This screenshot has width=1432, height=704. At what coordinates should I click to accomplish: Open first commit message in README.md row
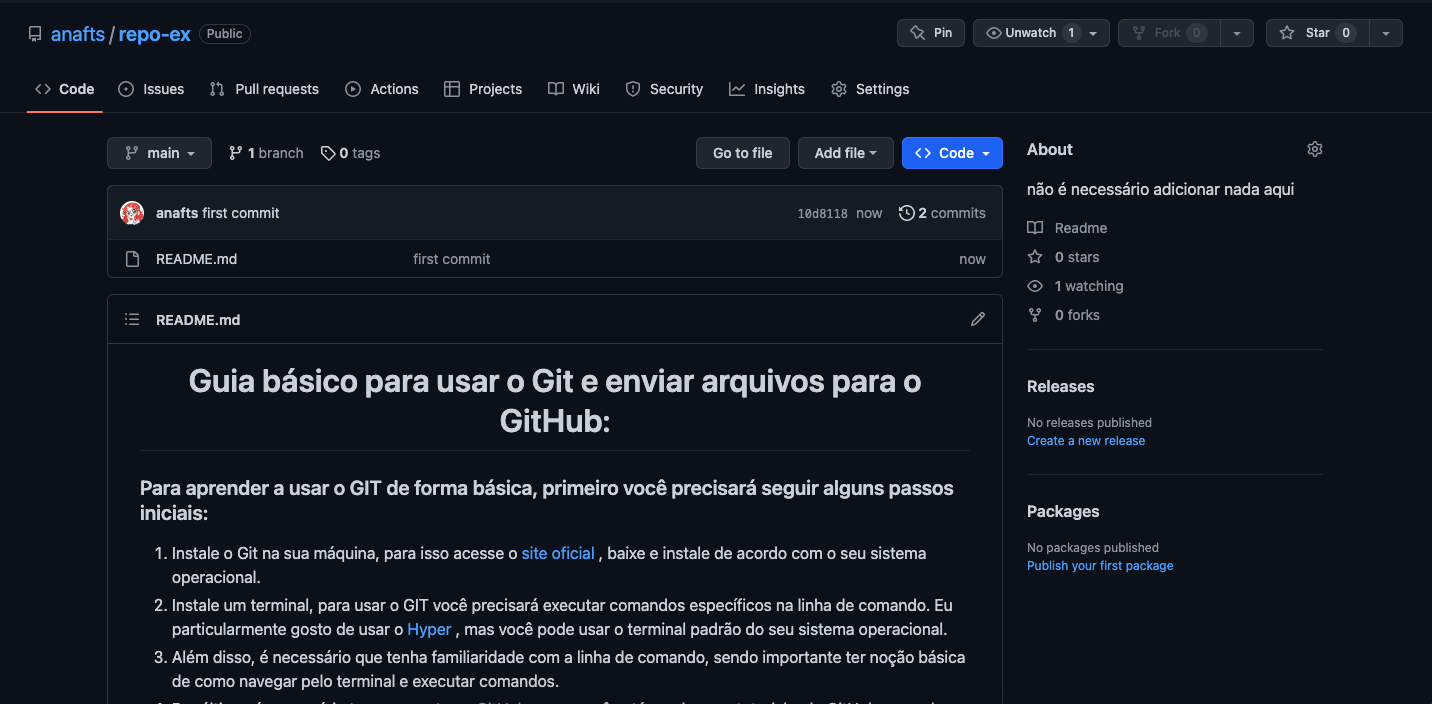pos(452,259)
